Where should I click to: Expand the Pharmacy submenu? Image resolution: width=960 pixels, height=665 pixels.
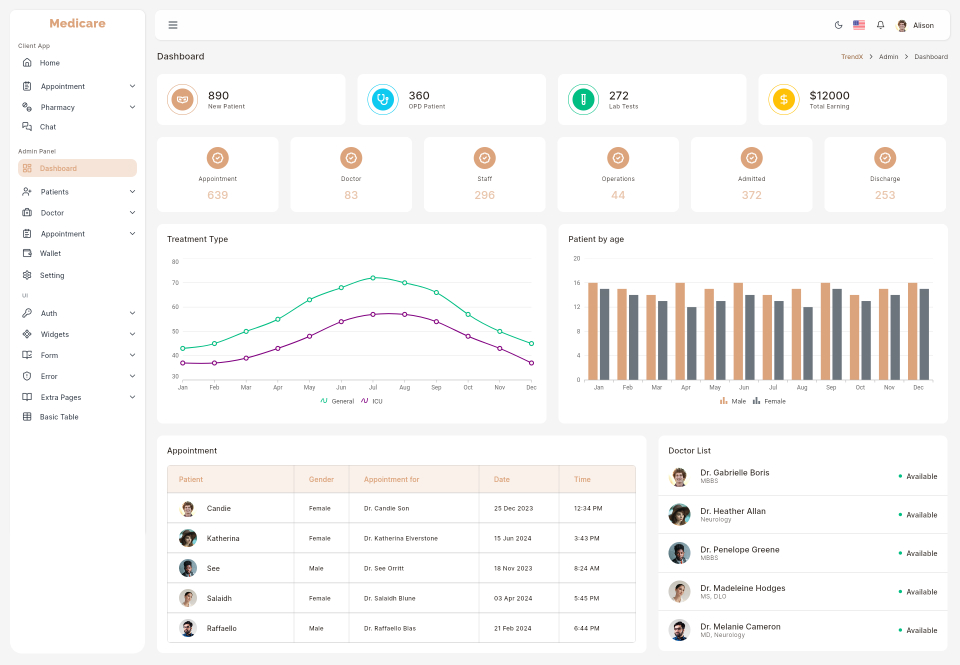coord(132,107)
